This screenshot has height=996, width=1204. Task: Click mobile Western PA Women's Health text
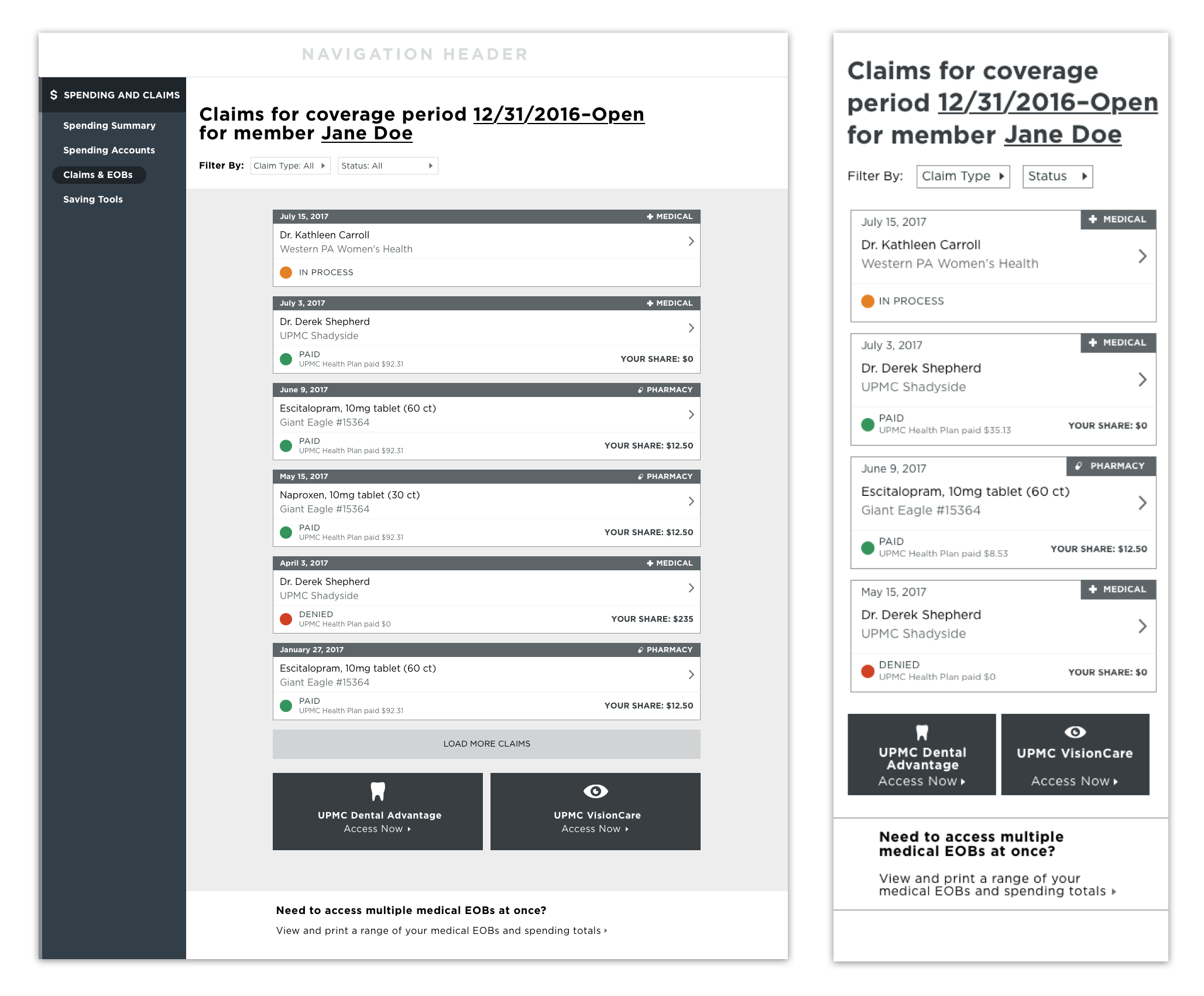[x=949, y=263]
